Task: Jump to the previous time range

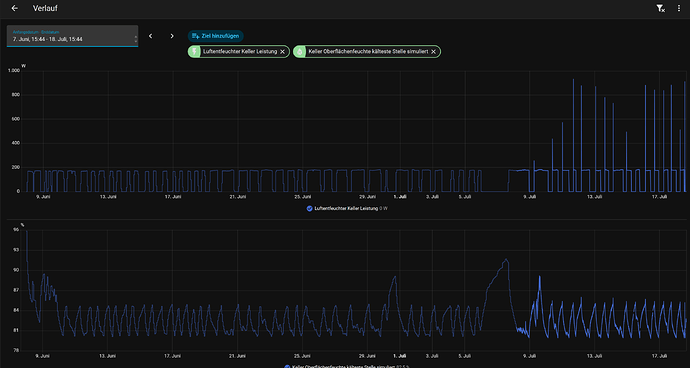Action: pyautogui.click(x=150, y=36)
